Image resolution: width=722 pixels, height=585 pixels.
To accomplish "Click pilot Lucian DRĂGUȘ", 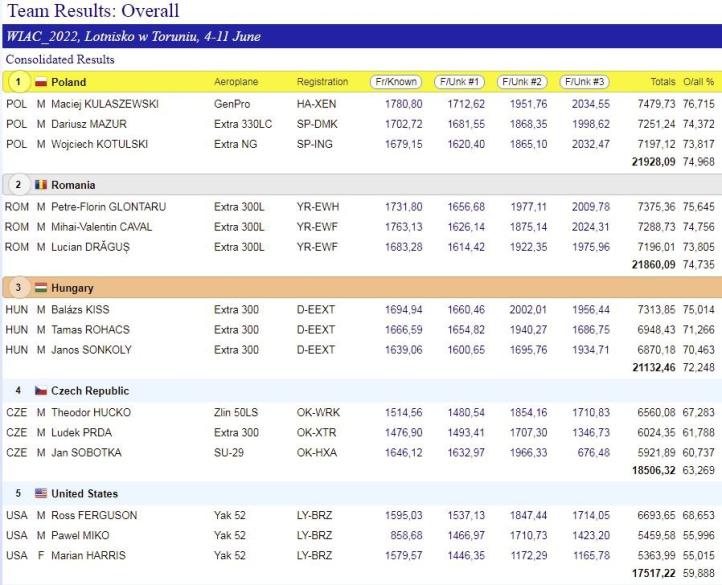I will tap(91, 247).
